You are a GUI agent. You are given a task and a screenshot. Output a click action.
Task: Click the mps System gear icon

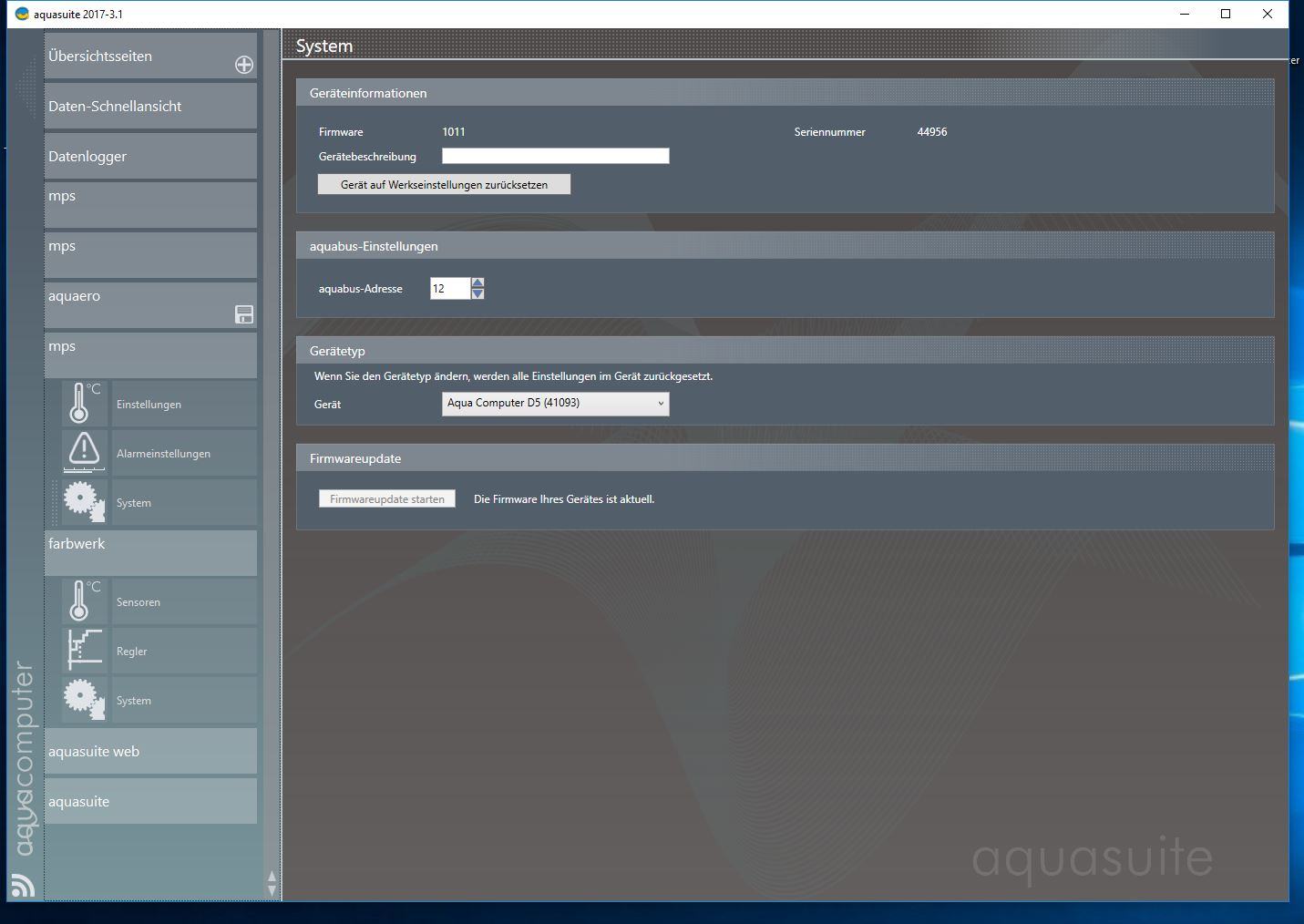click(85, 502)
